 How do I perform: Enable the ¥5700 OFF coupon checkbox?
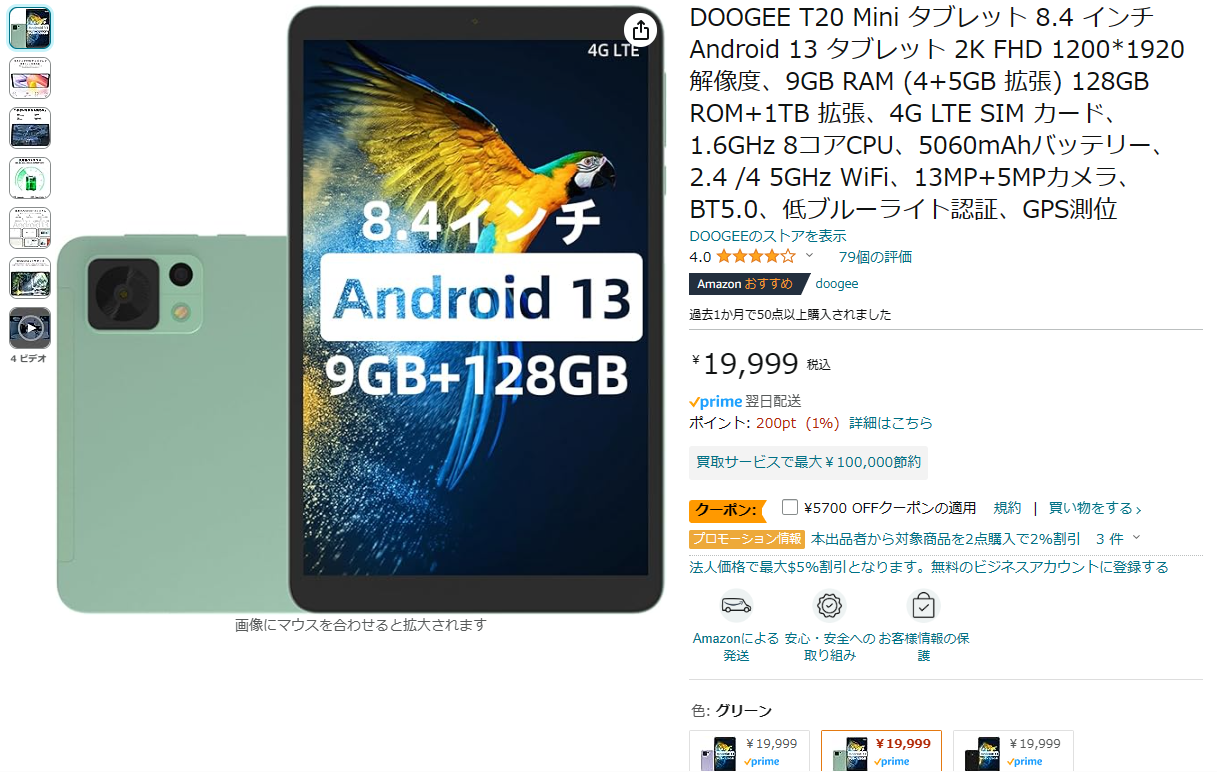[x=790, y=507]
